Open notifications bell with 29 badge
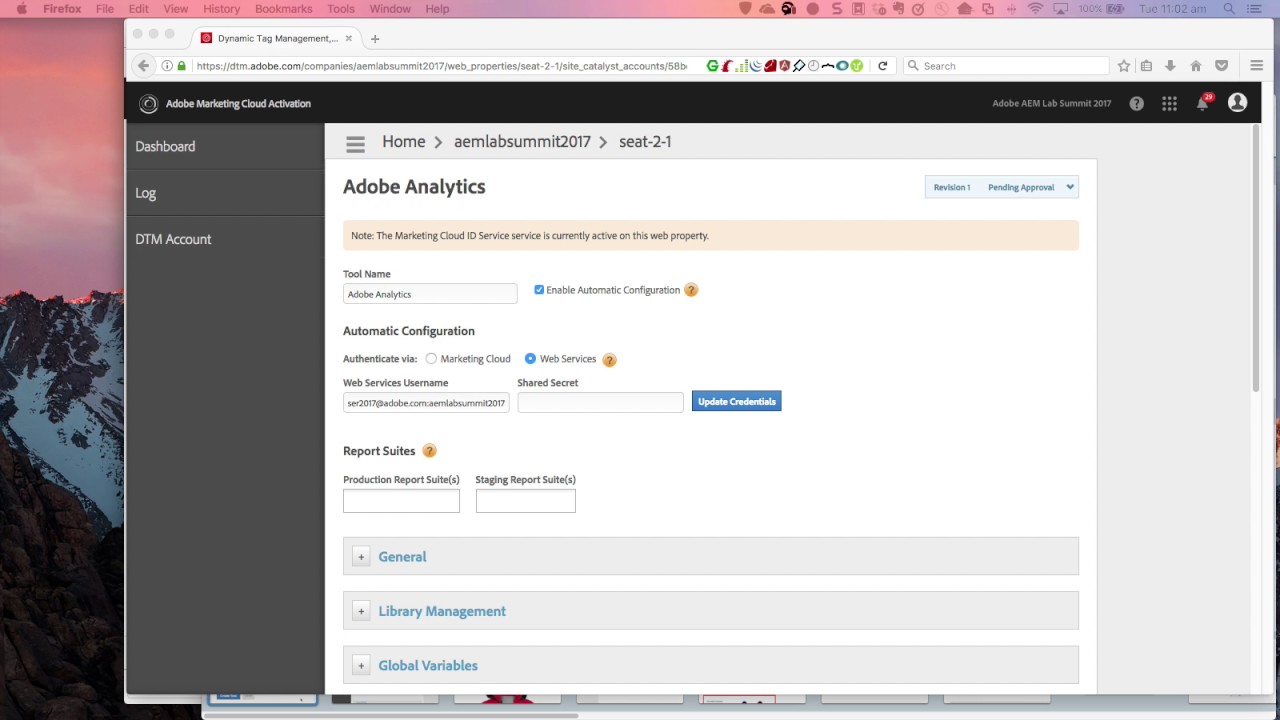Image resolution: width=1280 pixels, height=720 pixels. coord(1203,103)
